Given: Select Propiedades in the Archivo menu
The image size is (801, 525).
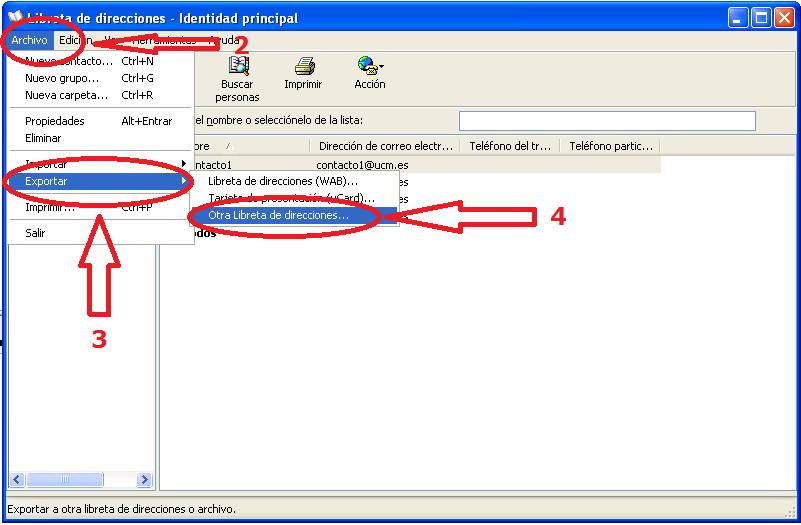Looking at the screenshot, I should pos(55,121).
